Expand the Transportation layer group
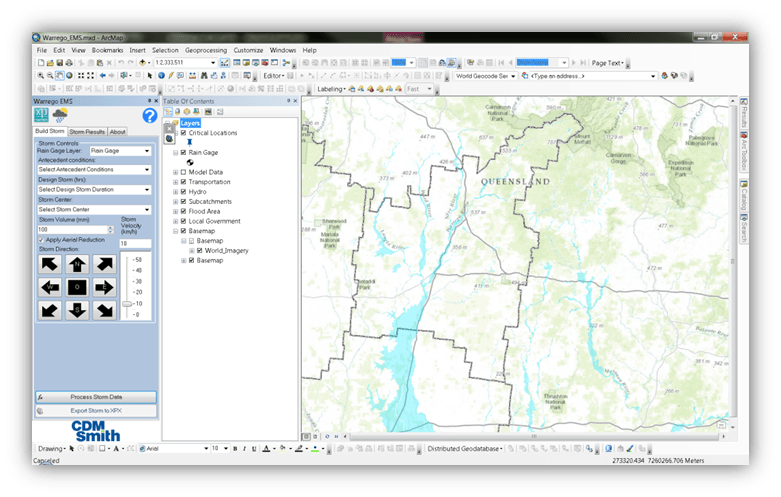Viewport: 781px width, 497px height. pyautogui.click(x=175, y=182)
